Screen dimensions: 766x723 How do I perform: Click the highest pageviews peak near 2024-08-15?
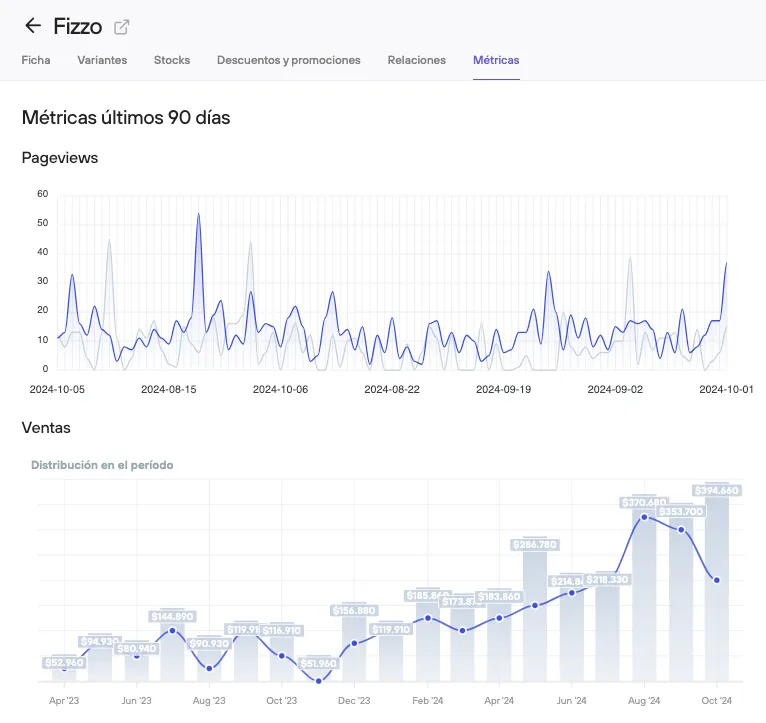pyautogui.click(x=198, y=214)
